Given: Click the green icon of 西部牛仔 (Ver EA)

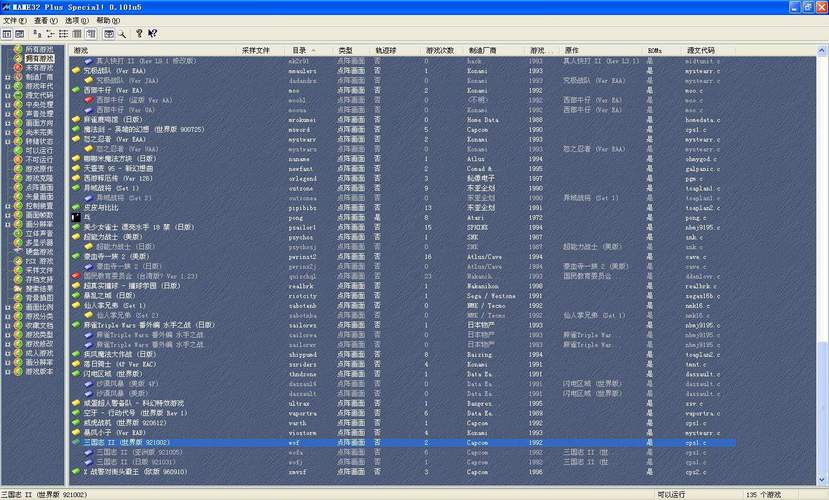Looking at the screenshot, I should pos(76,90).
